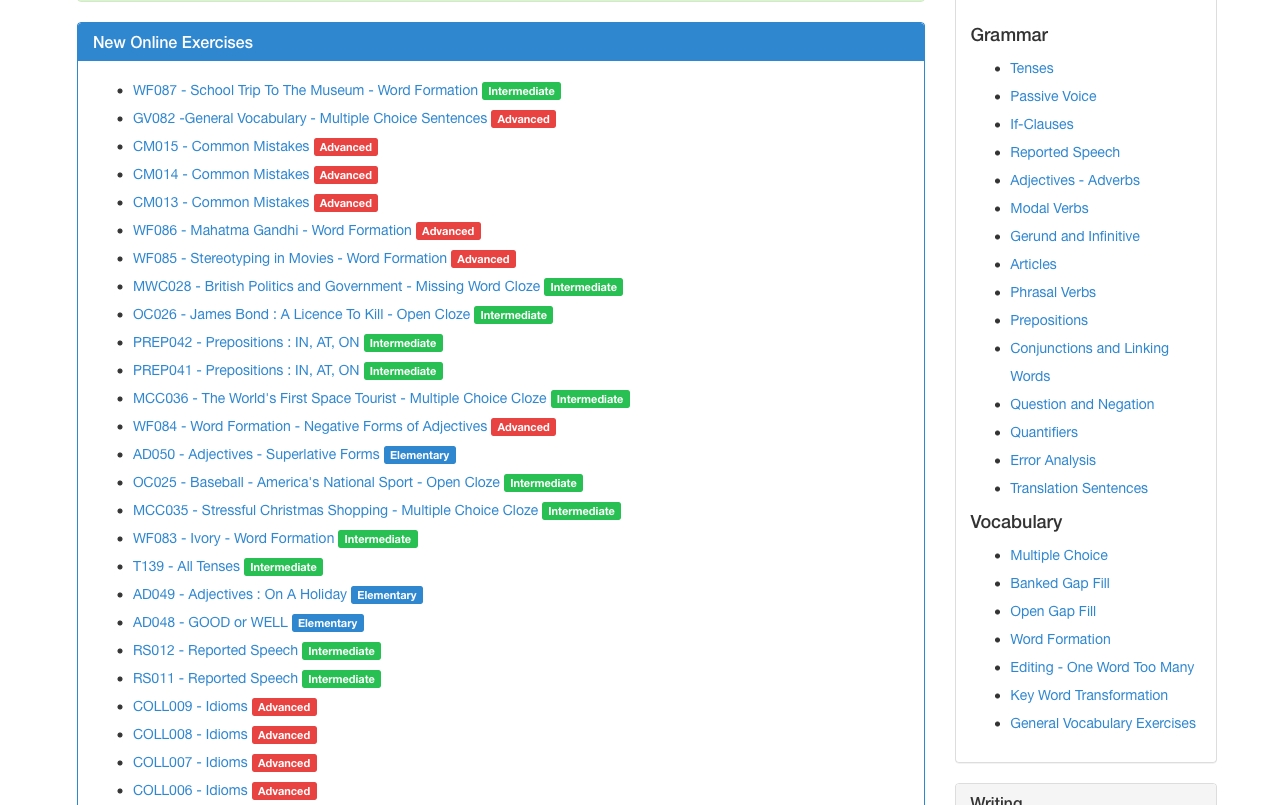This screenshot has height=805, width=1268.
Task: Click the T139 All Tenses link
Action: click(x=186, y=566)
